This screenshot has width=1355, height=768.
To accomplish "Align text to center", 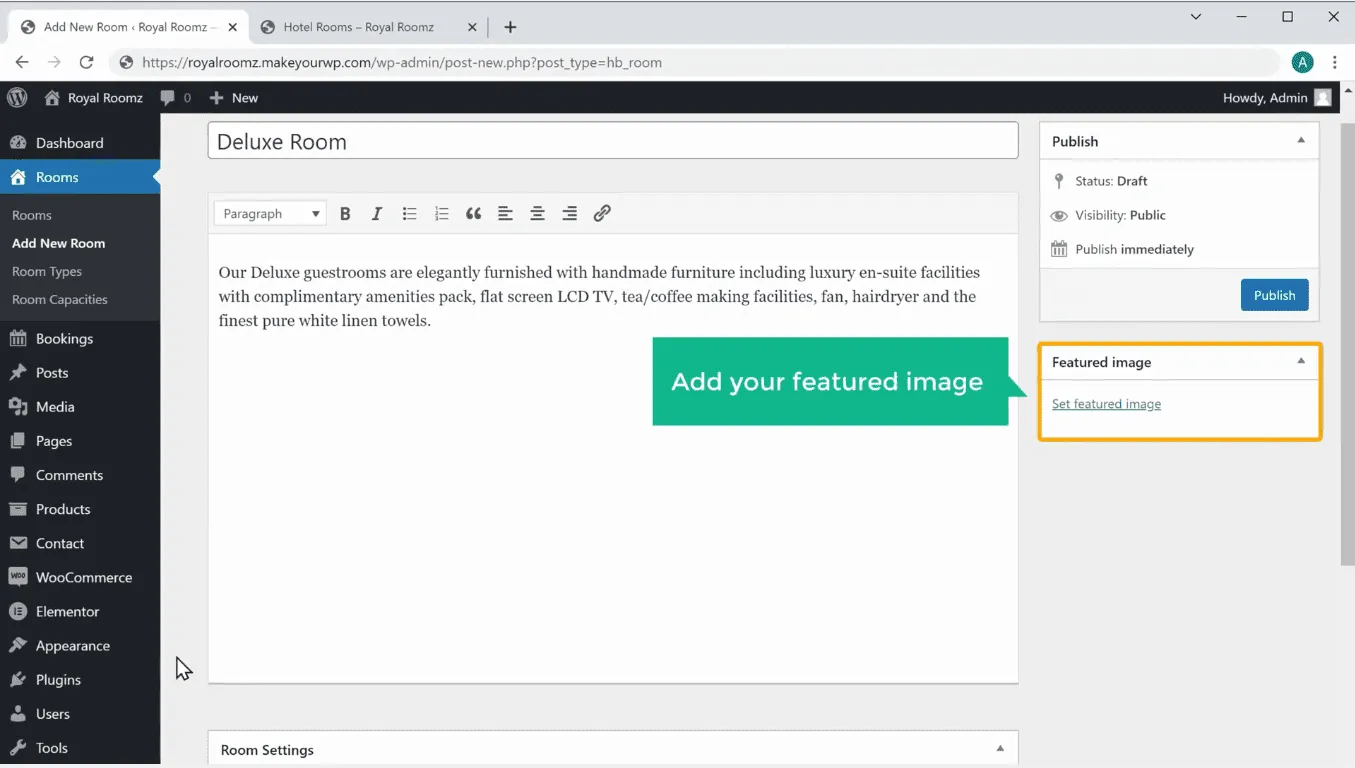I will click(x=537, y=214).
